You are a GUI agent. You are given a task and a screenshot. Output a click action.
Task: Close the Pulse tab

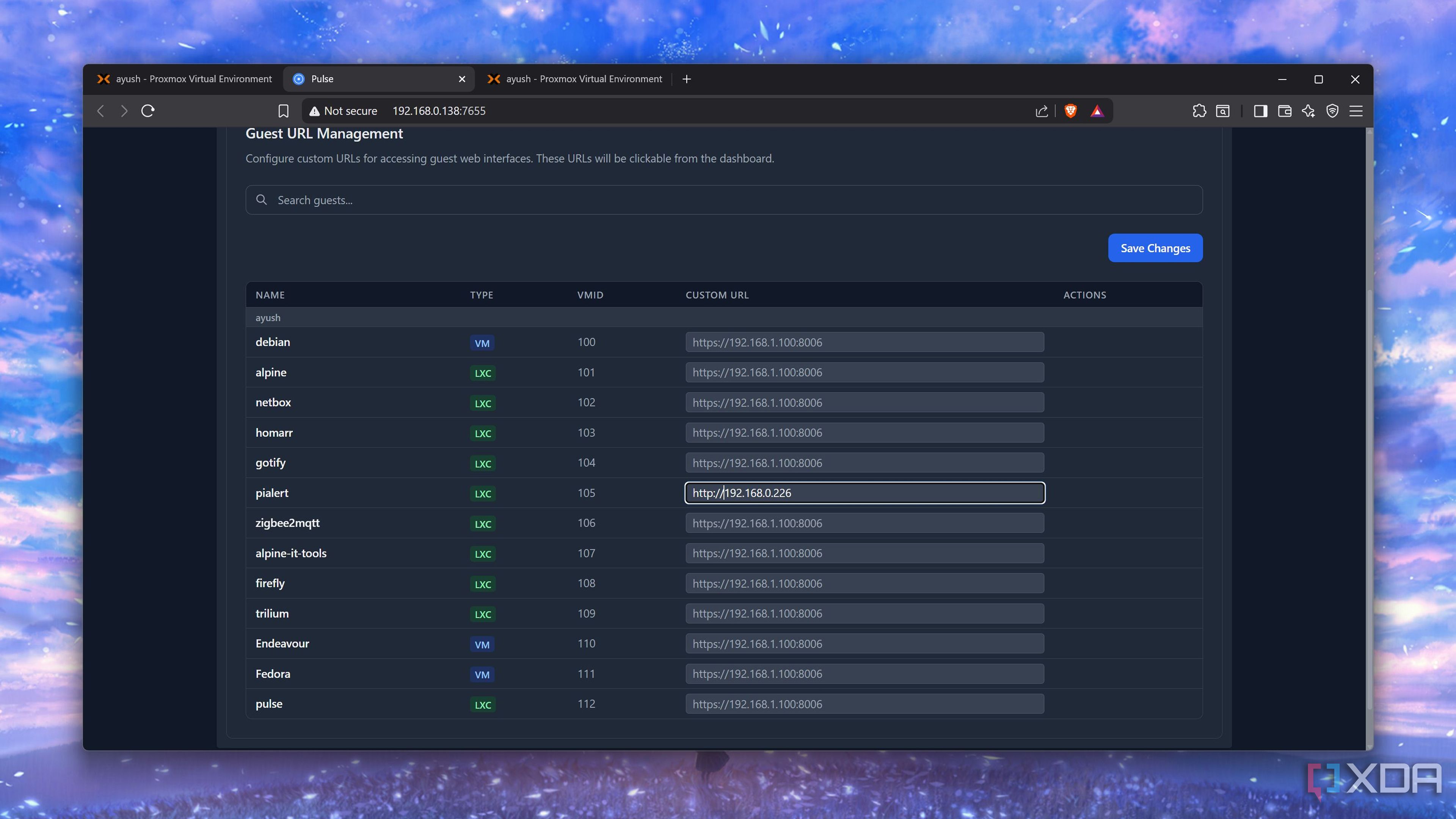point(462,79)
